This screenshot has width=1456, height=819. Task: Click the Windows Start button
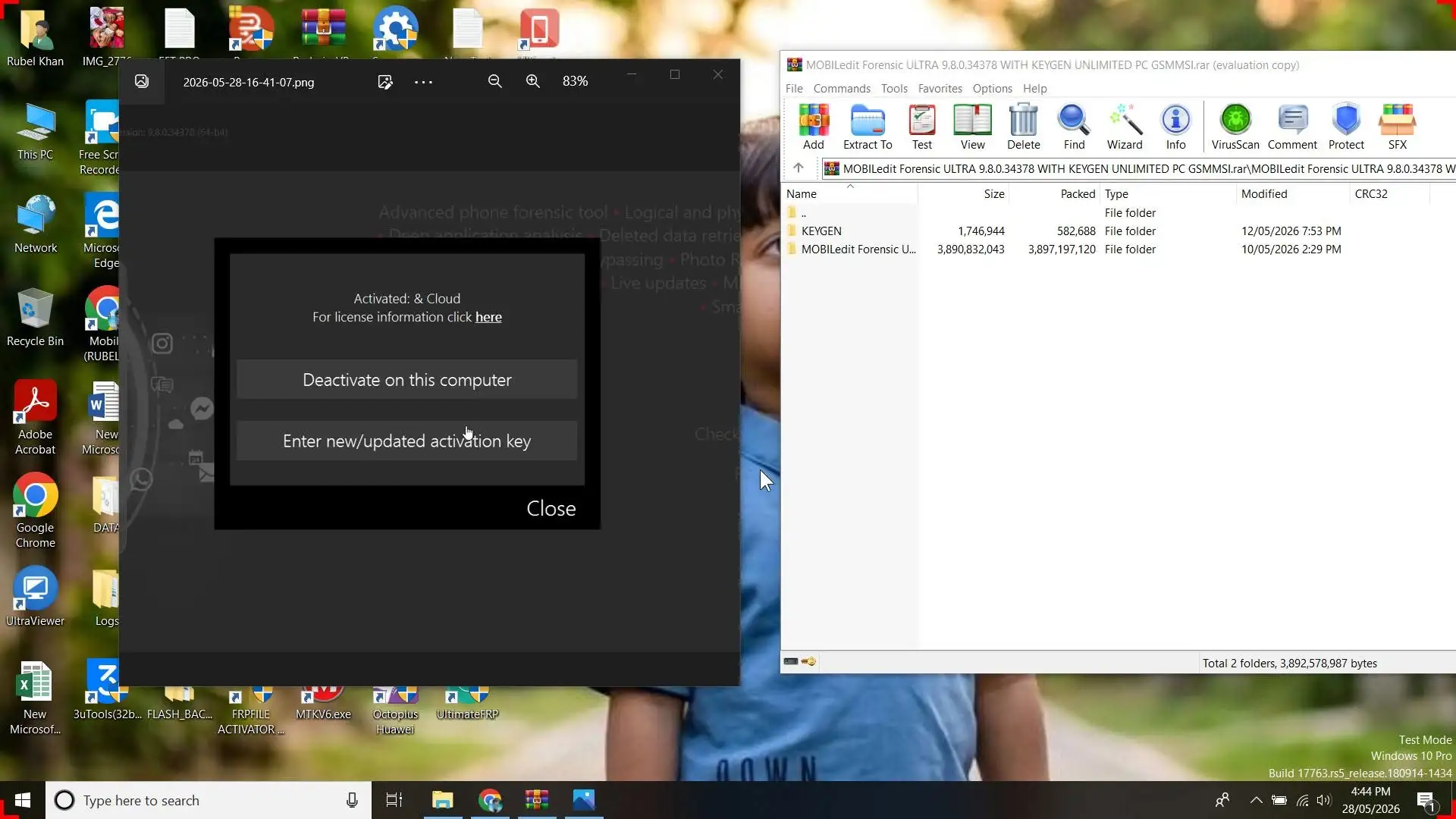[23, 800]
